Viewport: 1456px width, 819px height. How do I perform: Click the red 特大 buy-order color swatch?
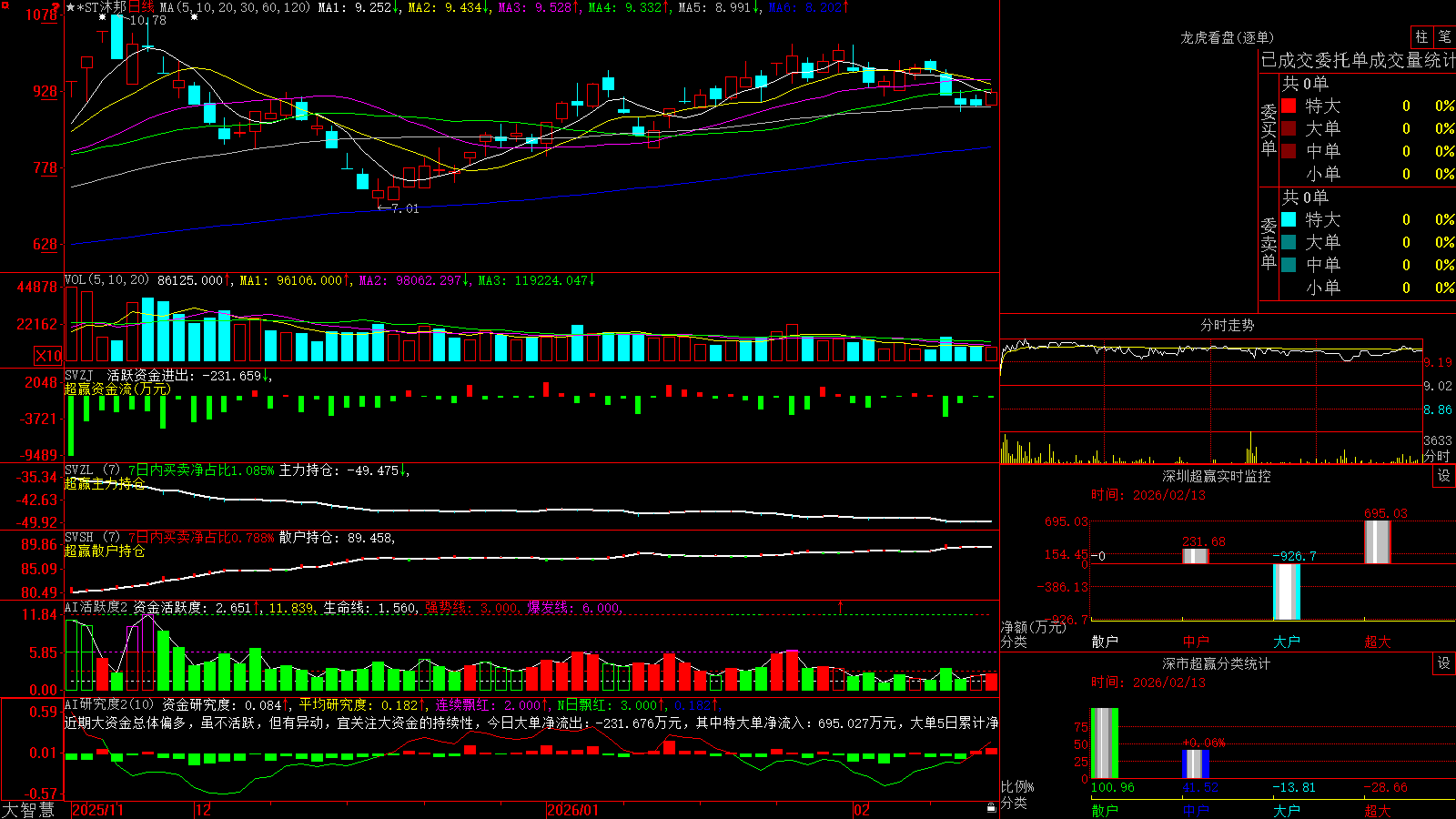point(1289,106)
